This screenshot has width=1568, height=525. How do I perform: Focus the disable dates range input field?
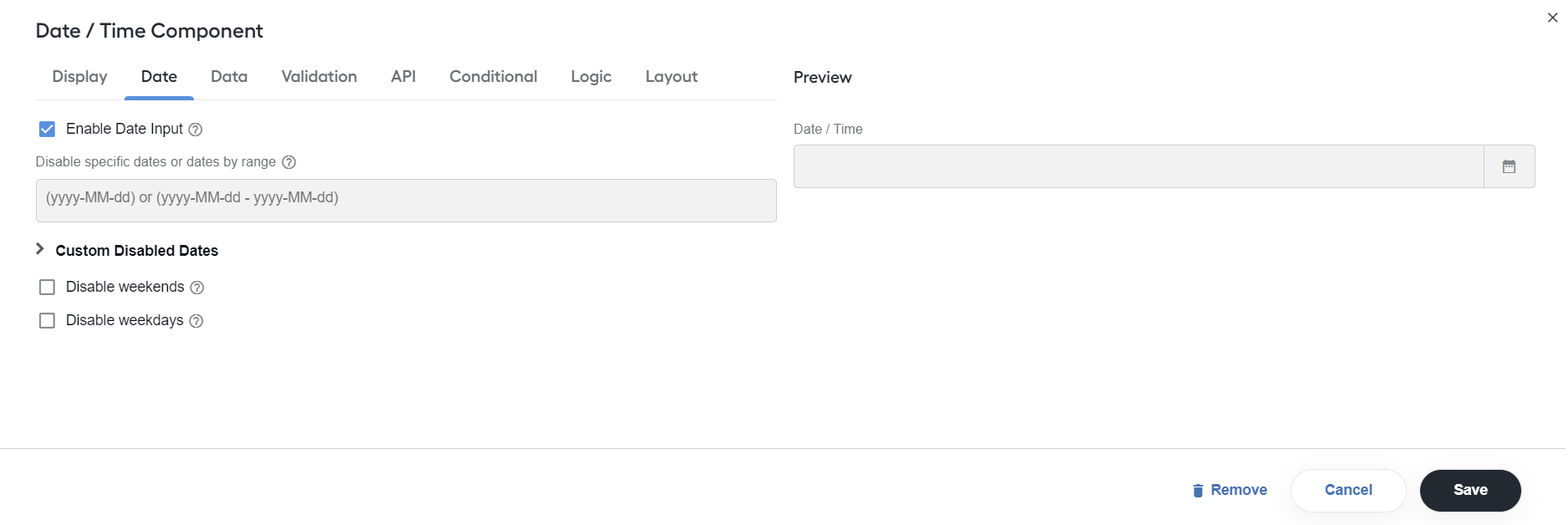click(406, 201)
